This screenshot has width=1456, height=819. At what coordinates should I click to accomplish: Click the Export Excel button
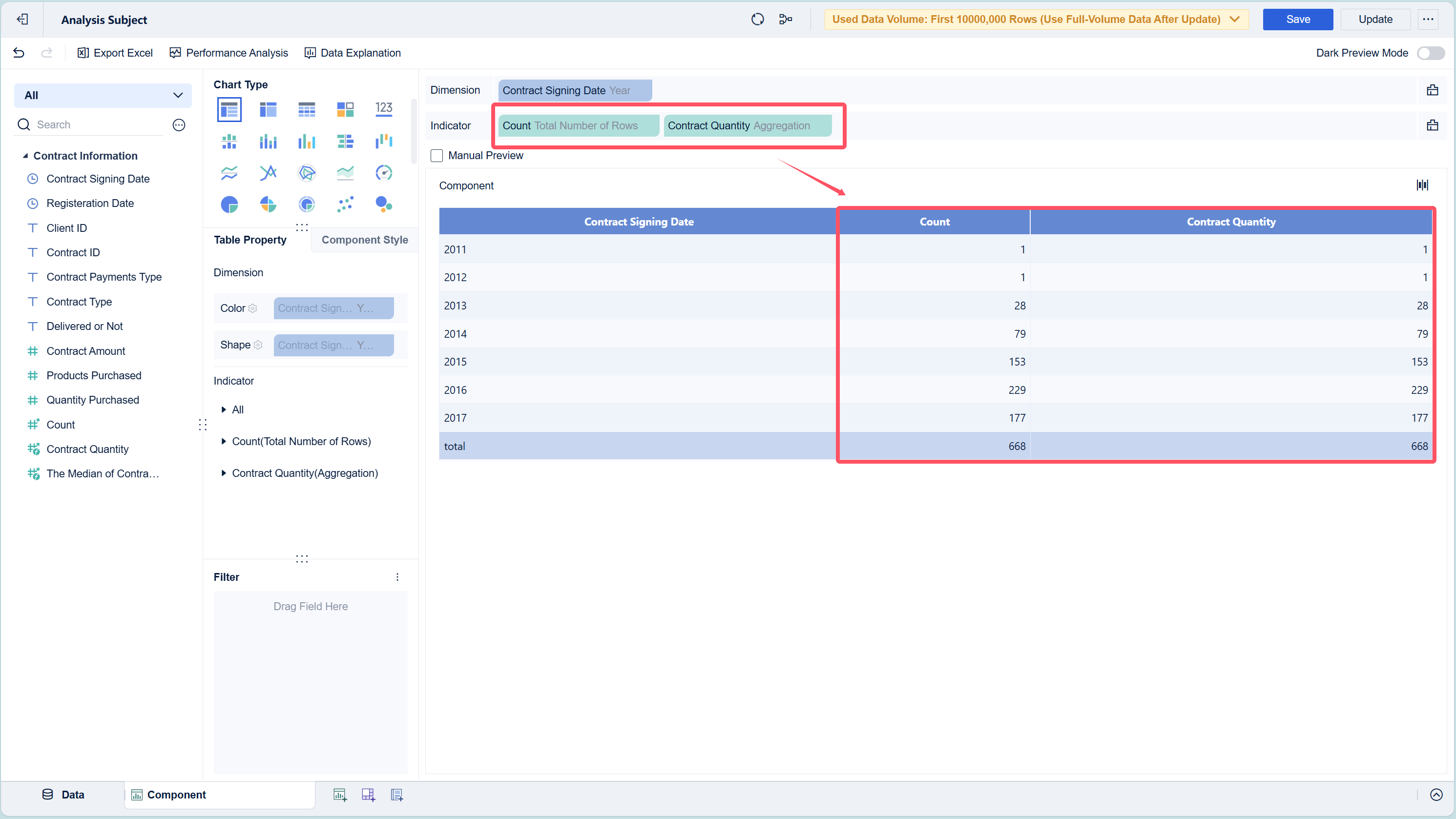[x=115, y=53]
